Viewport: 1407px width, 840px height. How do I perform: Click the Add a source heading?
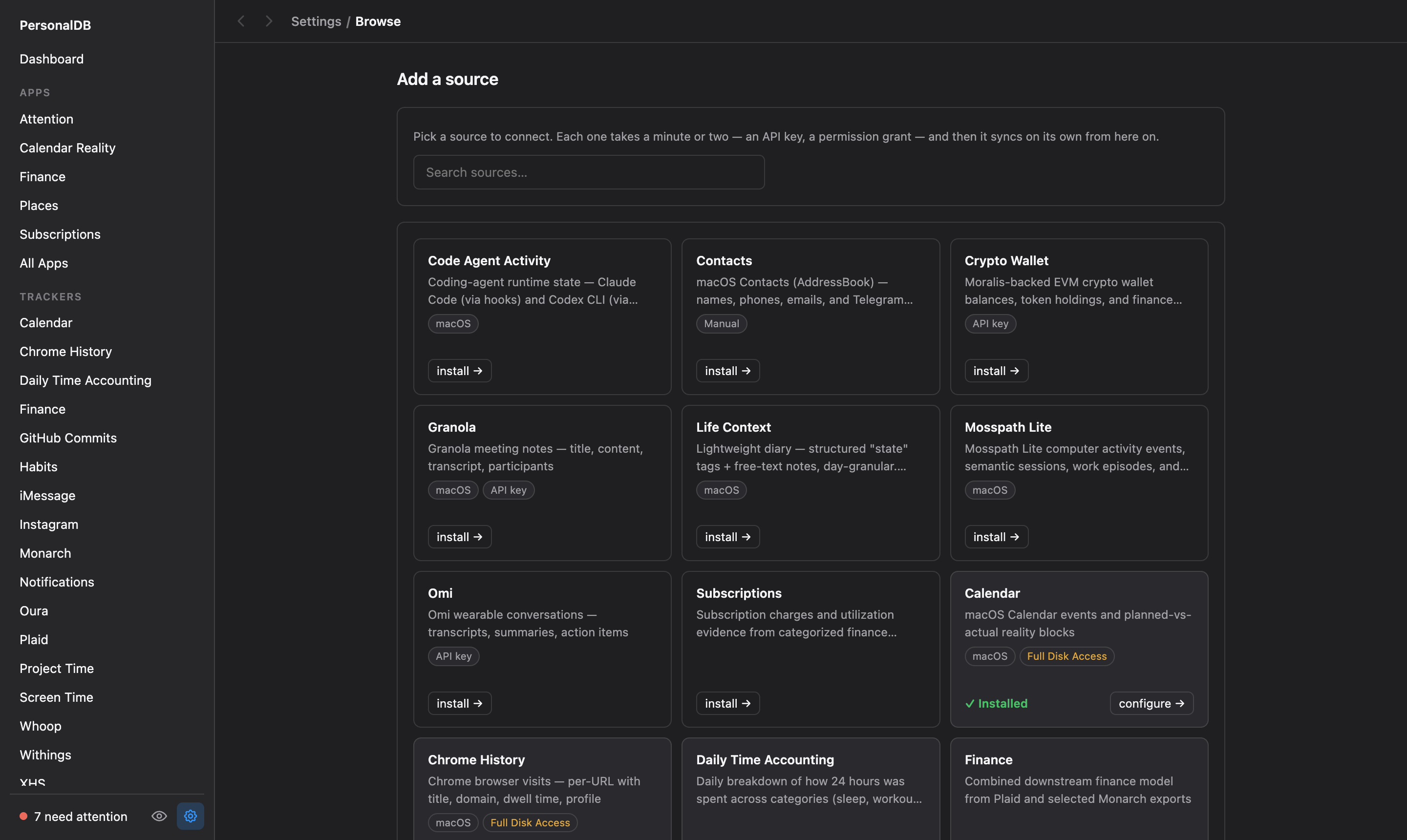(448, 79)
